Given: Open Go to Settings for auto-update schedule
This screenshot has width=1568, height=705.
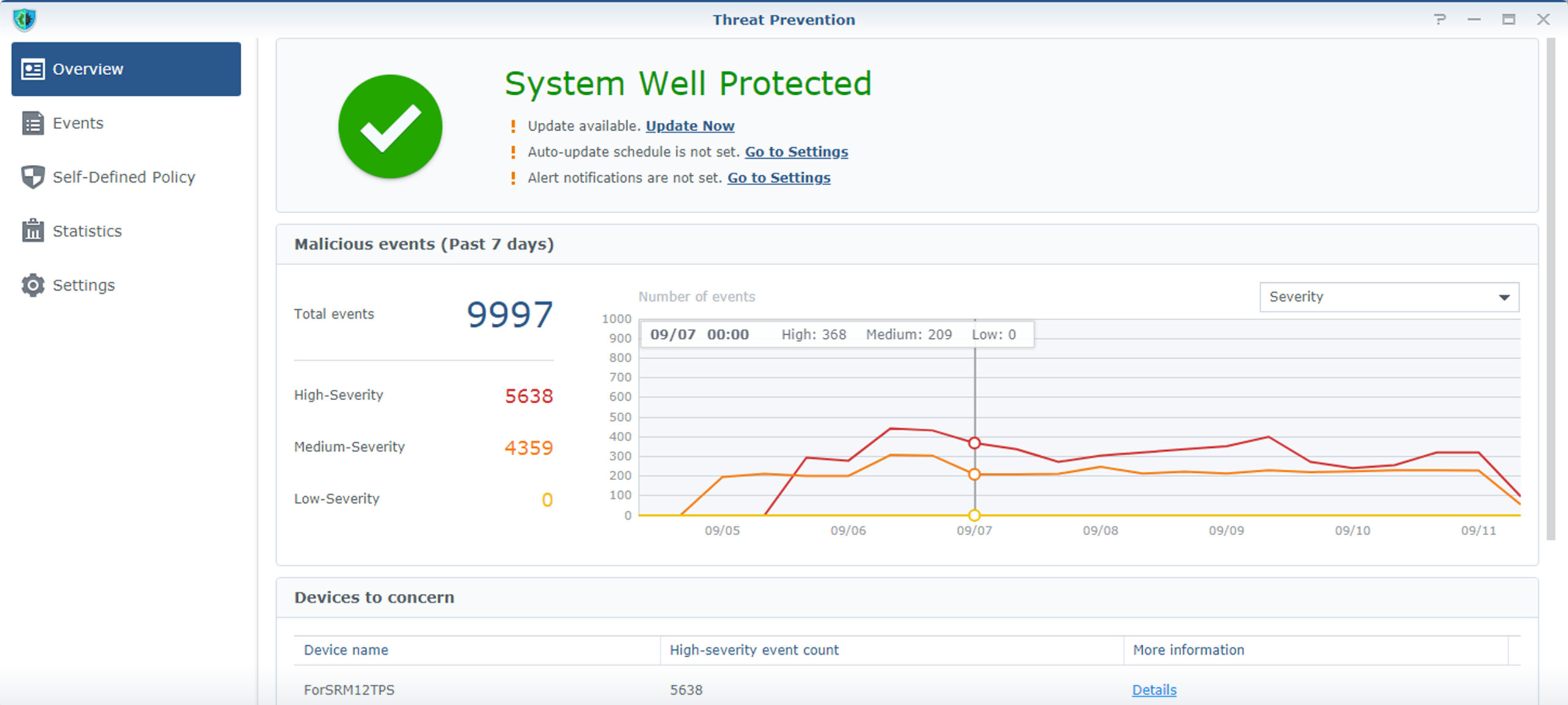Looking at the screenshot, I should 796,152.
